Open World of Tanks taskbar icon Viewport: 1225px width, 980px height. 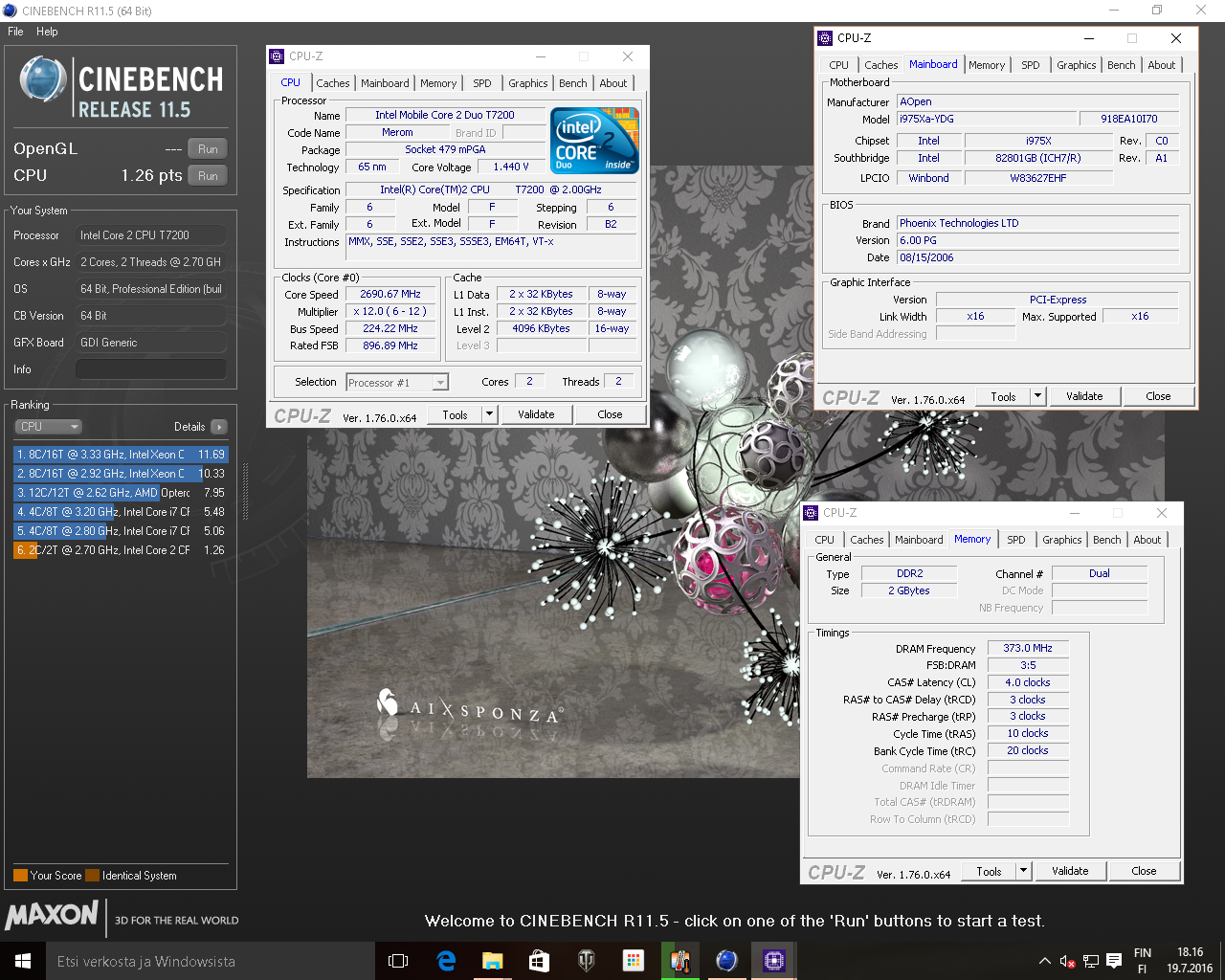pos(586,961)
